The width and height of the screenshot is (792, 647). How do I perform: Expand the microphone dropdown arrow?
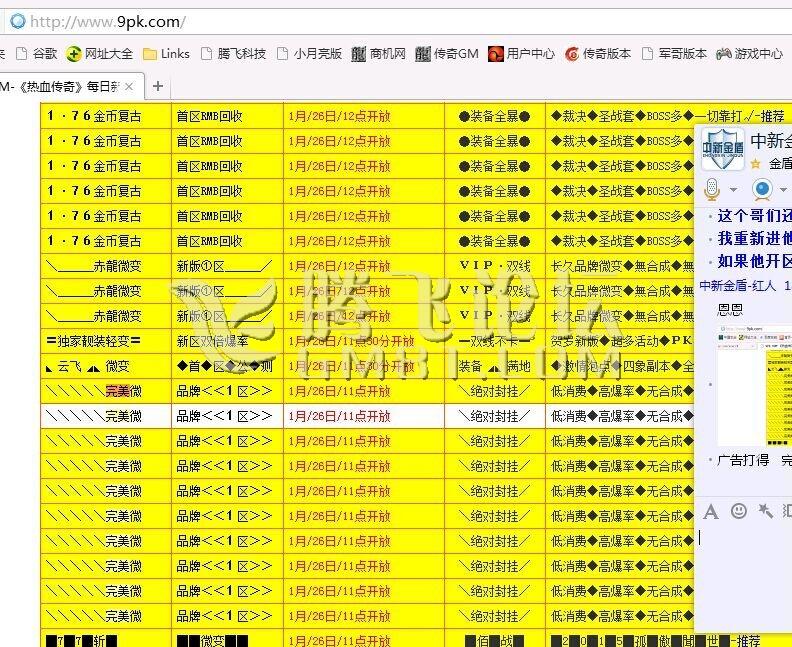click(733, 190)
